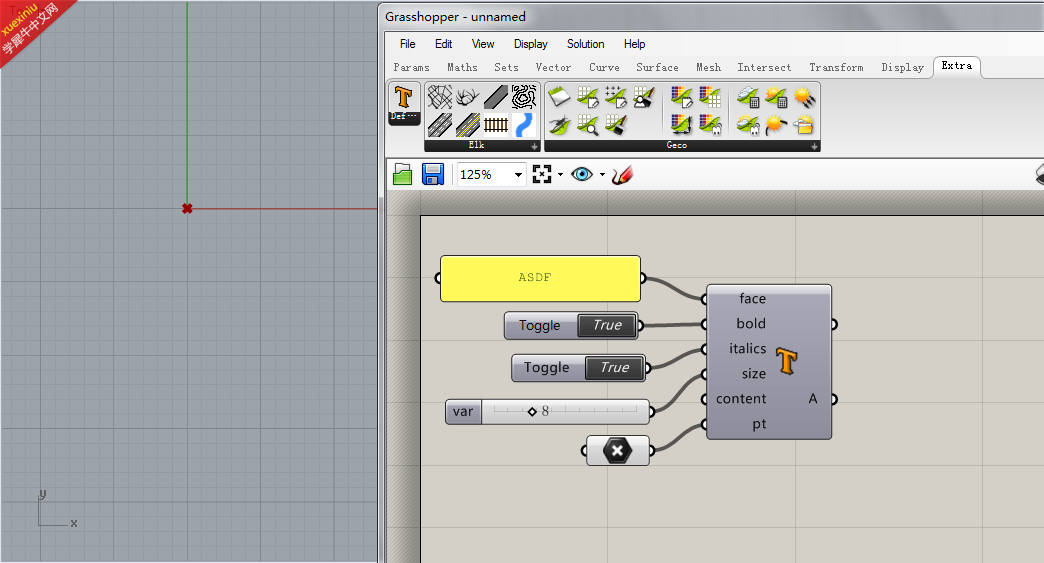Click the orange T text component in ribbon
1044x563 pixels.
(403, 97)
